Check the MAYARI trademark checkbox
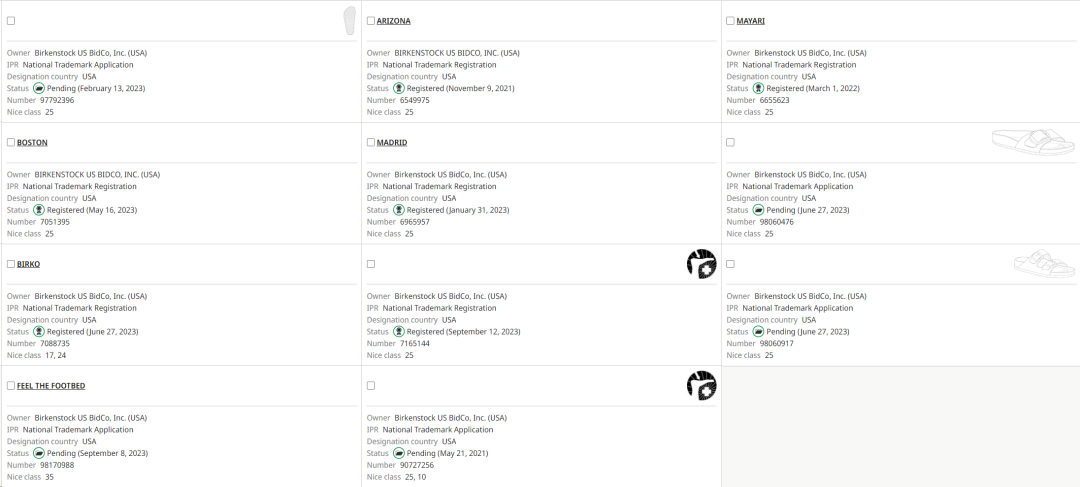Image resolution: width=1080 pixels, height=487 pixels. click(x=731, y=21)
